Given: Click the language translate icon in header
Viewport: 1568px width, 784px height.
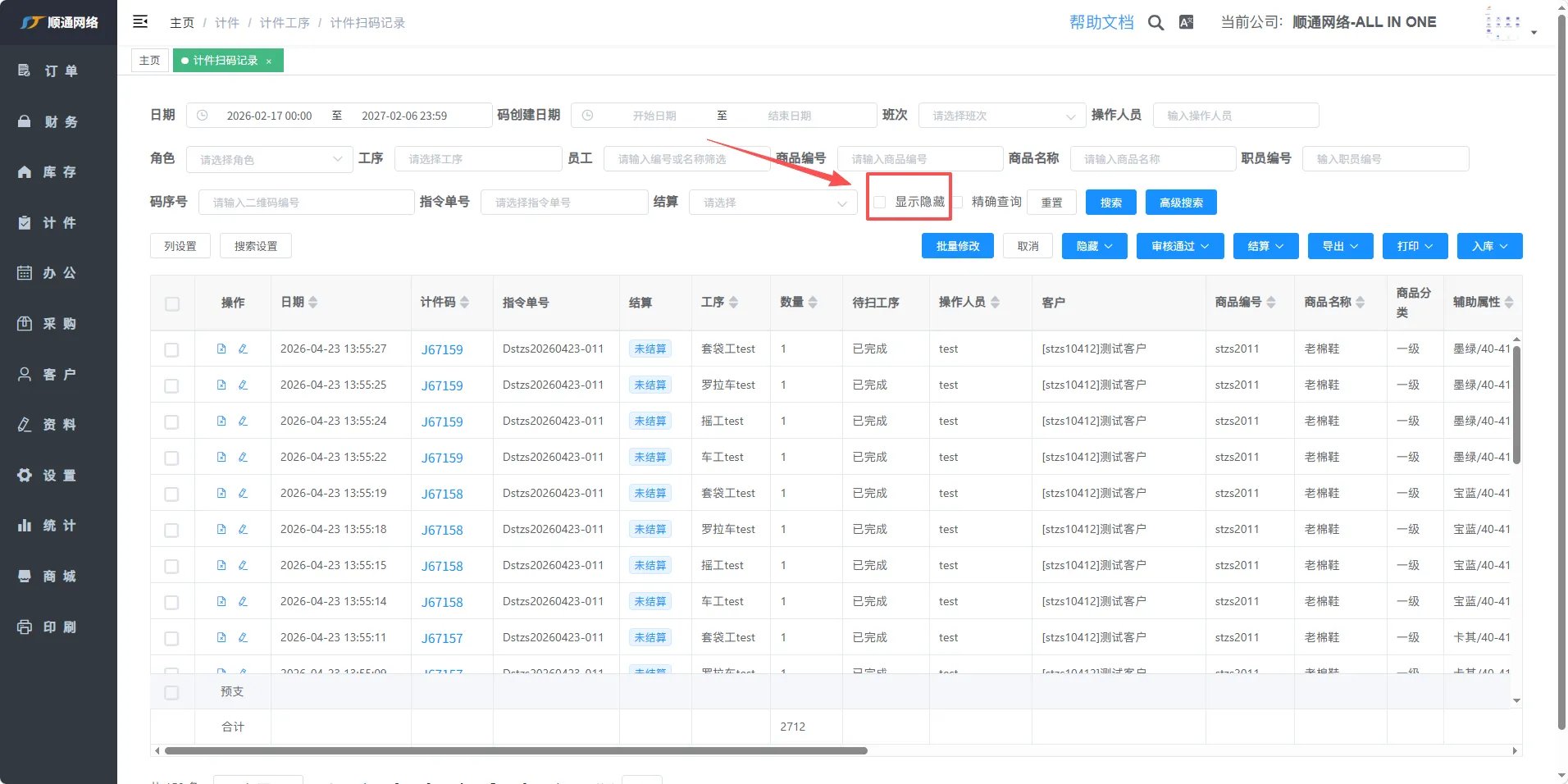Looking at the screenshot, I should pos(1186,23).
